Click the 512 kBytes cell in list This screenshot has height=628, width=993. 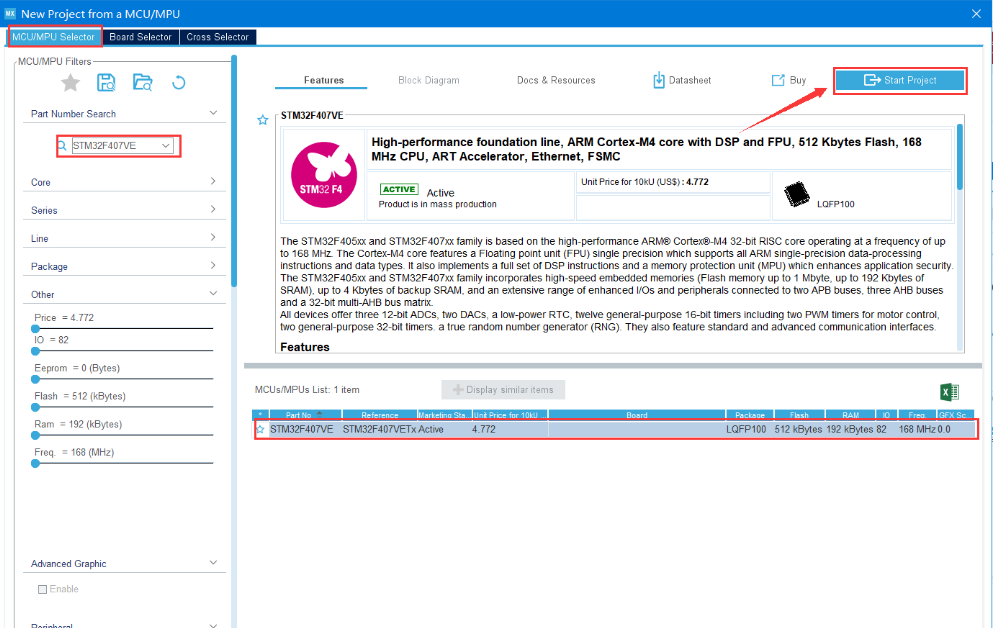[x=799, y=429]
